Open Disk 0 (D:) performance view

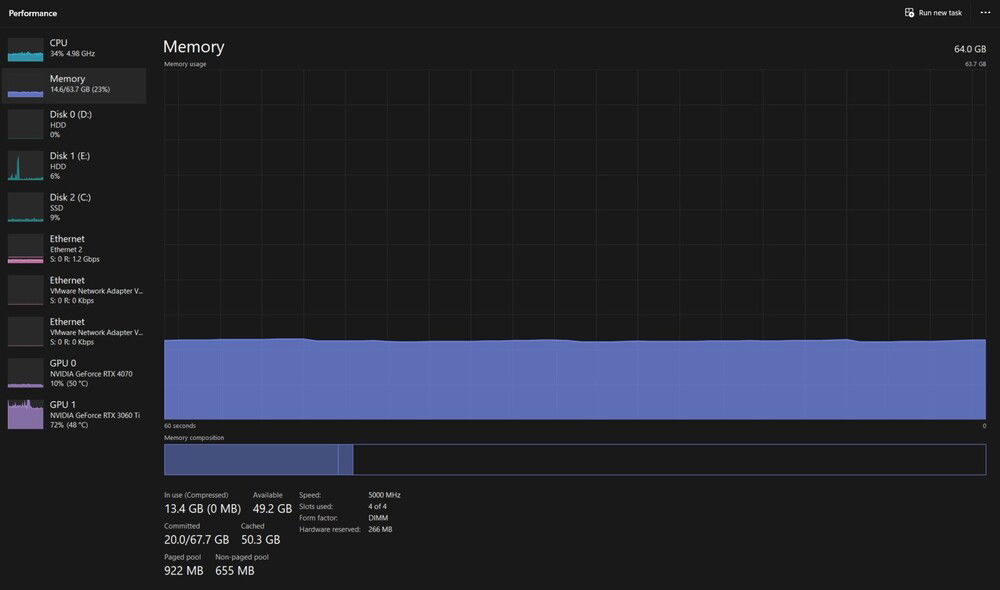pos(75,124)
